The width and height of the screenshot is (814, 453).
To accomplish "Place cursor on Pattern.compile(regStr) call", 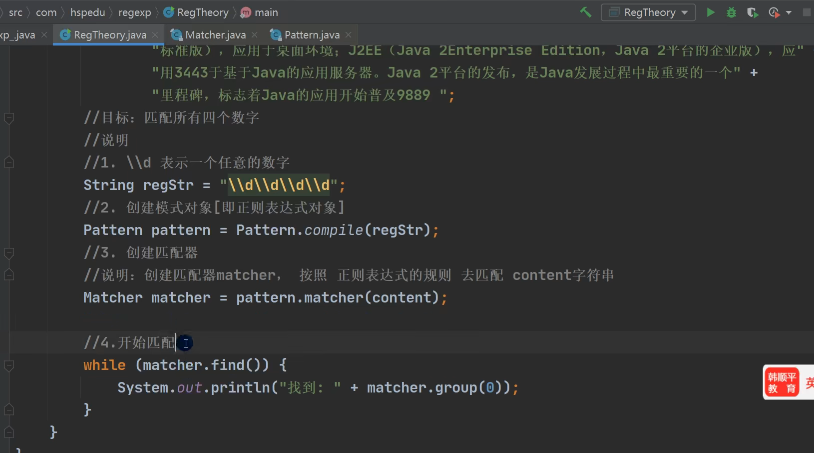I will pos(333,230).
